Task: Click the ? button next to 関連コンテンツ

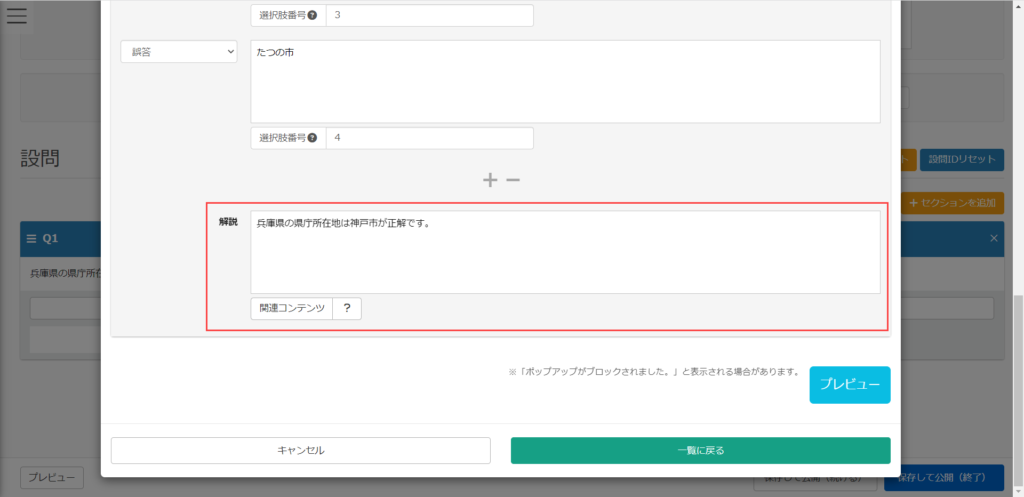Action: click(x=346, y=309)
